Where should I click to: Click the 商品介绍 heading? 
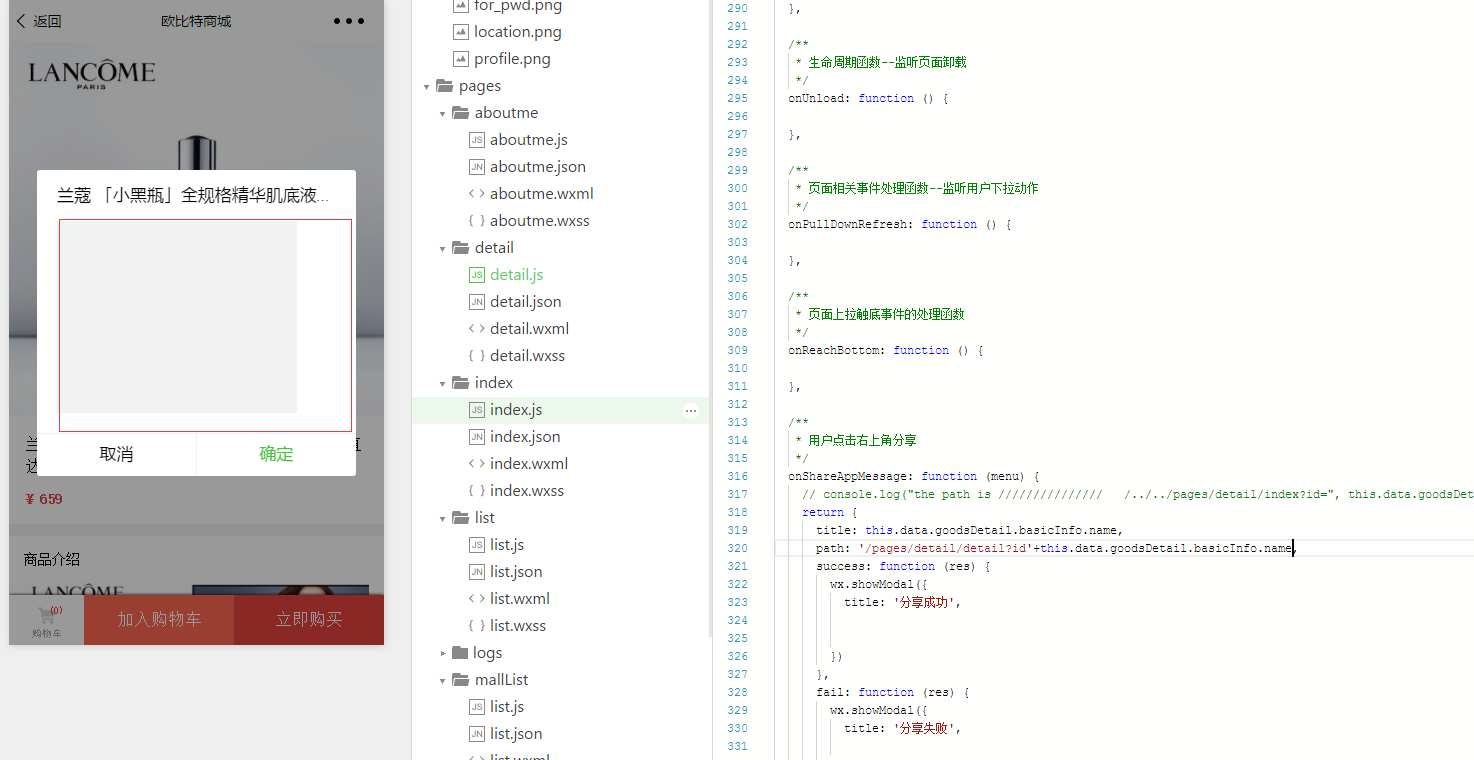(52, 559)
